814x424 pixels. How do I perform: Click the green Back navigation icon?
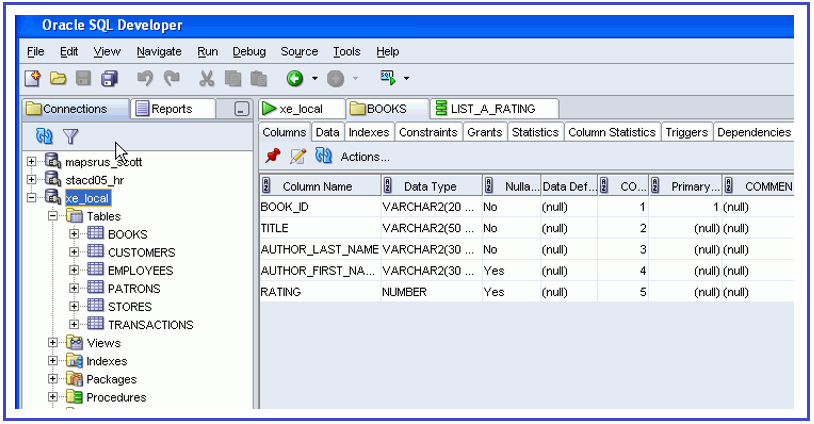[295, 78]
